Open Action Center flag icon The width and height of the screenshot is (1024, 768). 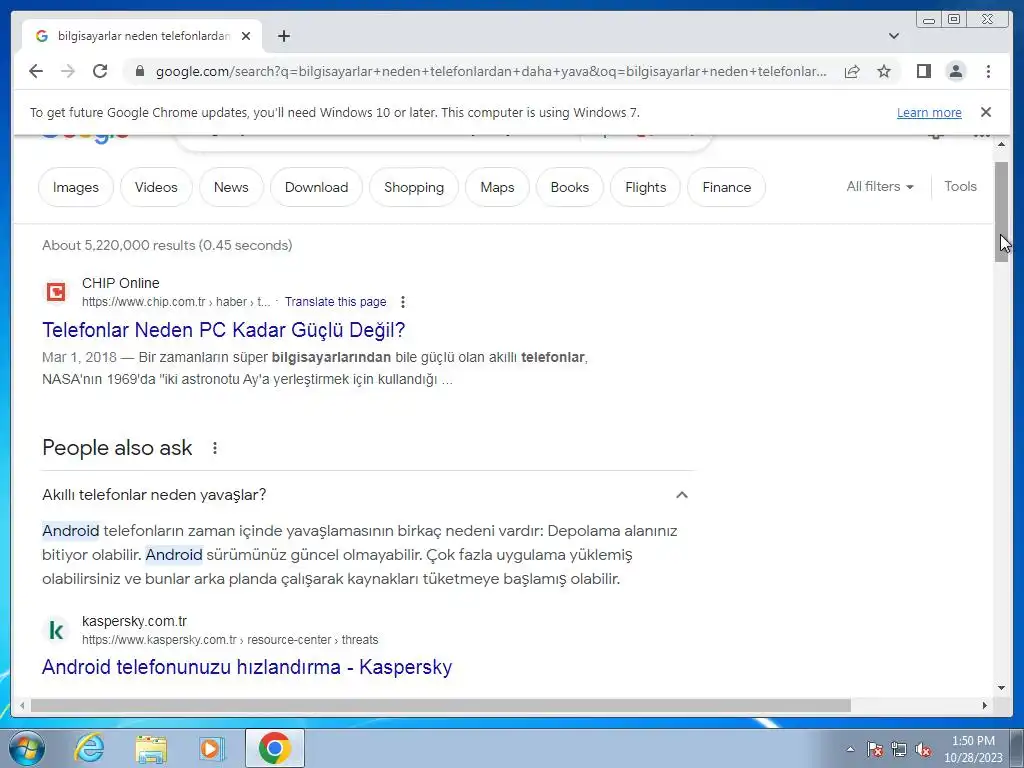coord(874,749)
